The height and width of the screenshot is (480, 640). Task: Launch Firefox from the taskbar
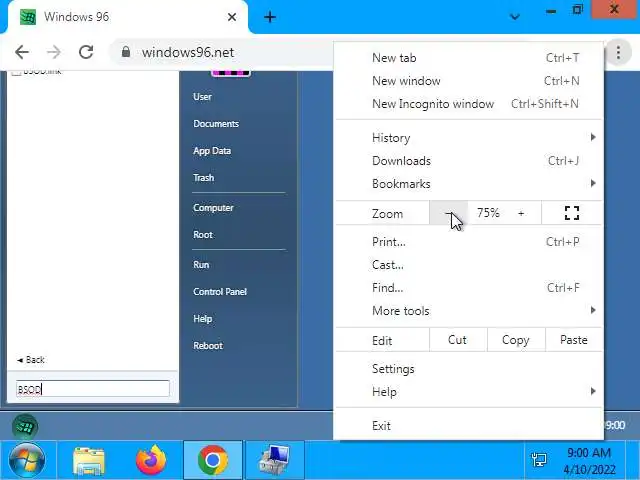pyautogui.click(x=151, y=460)
